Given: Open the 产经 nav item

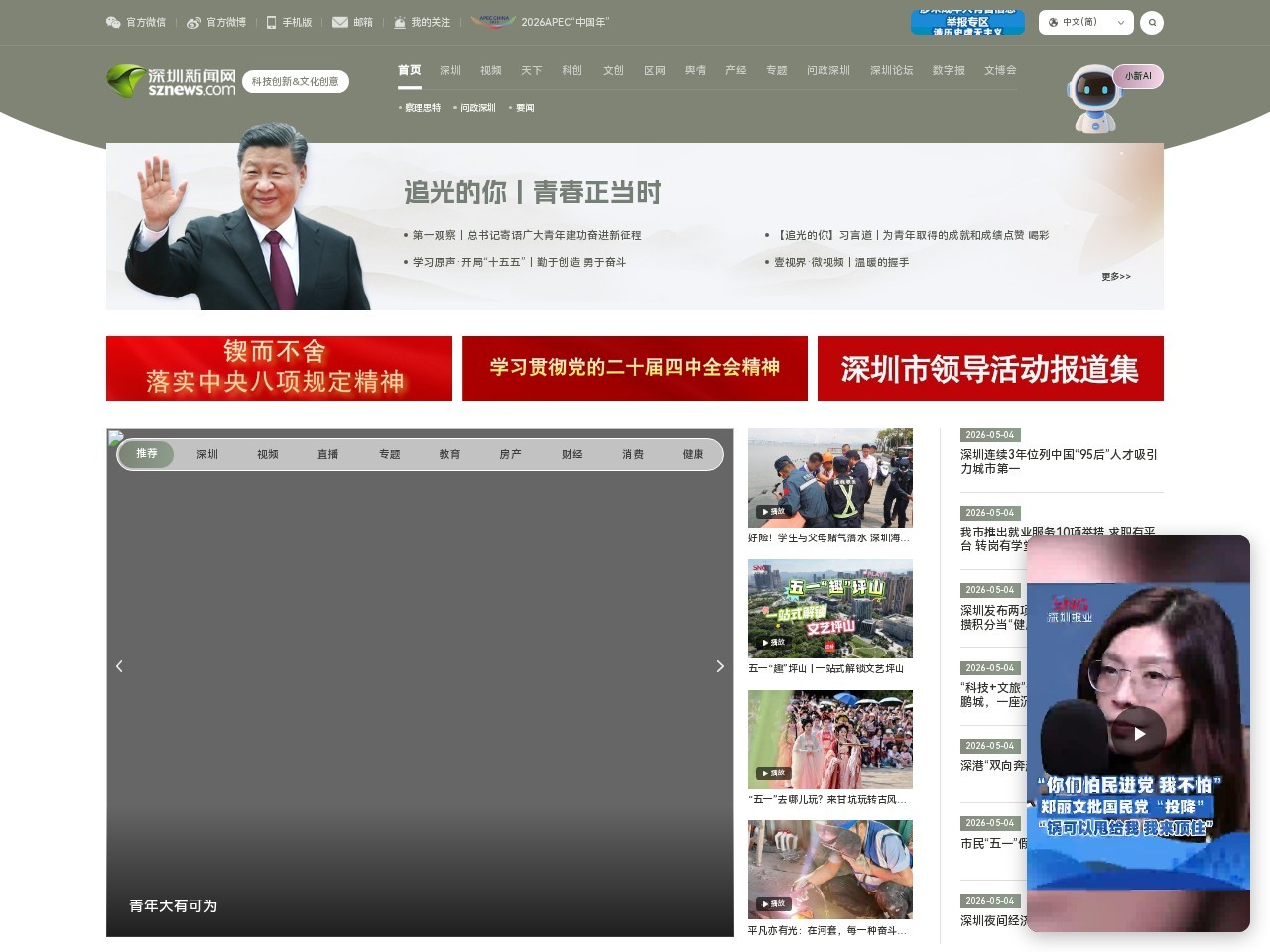Looking at the screenshot, I should (x=736, y=70).
